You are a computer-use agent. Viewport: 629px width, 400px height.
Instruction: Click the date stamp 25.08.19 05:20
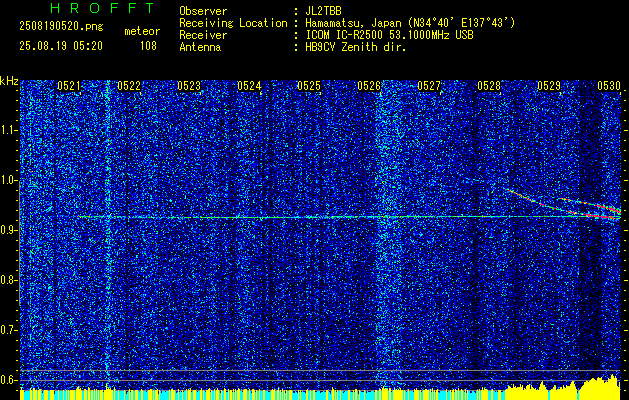pos(61,46)
